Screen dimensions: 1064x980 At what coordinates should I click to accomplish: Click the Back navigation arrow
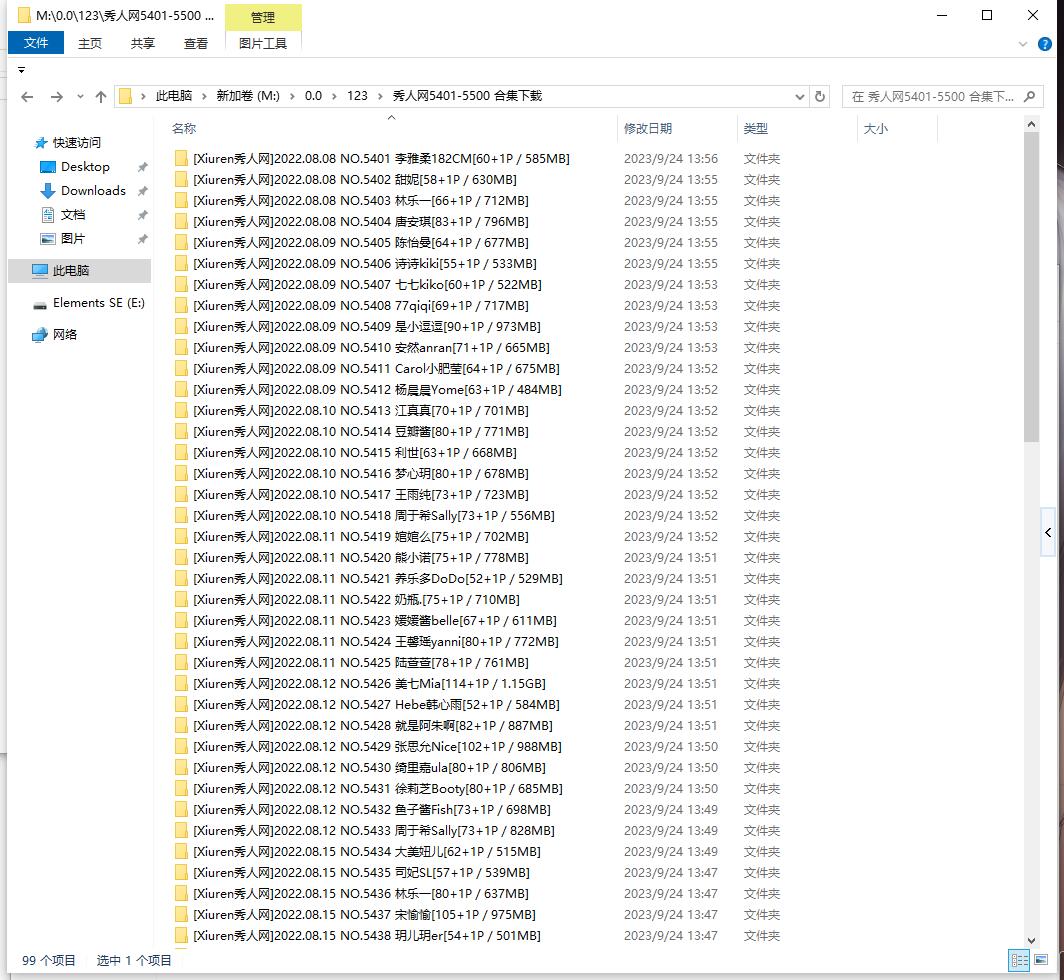tap(27, 97)
